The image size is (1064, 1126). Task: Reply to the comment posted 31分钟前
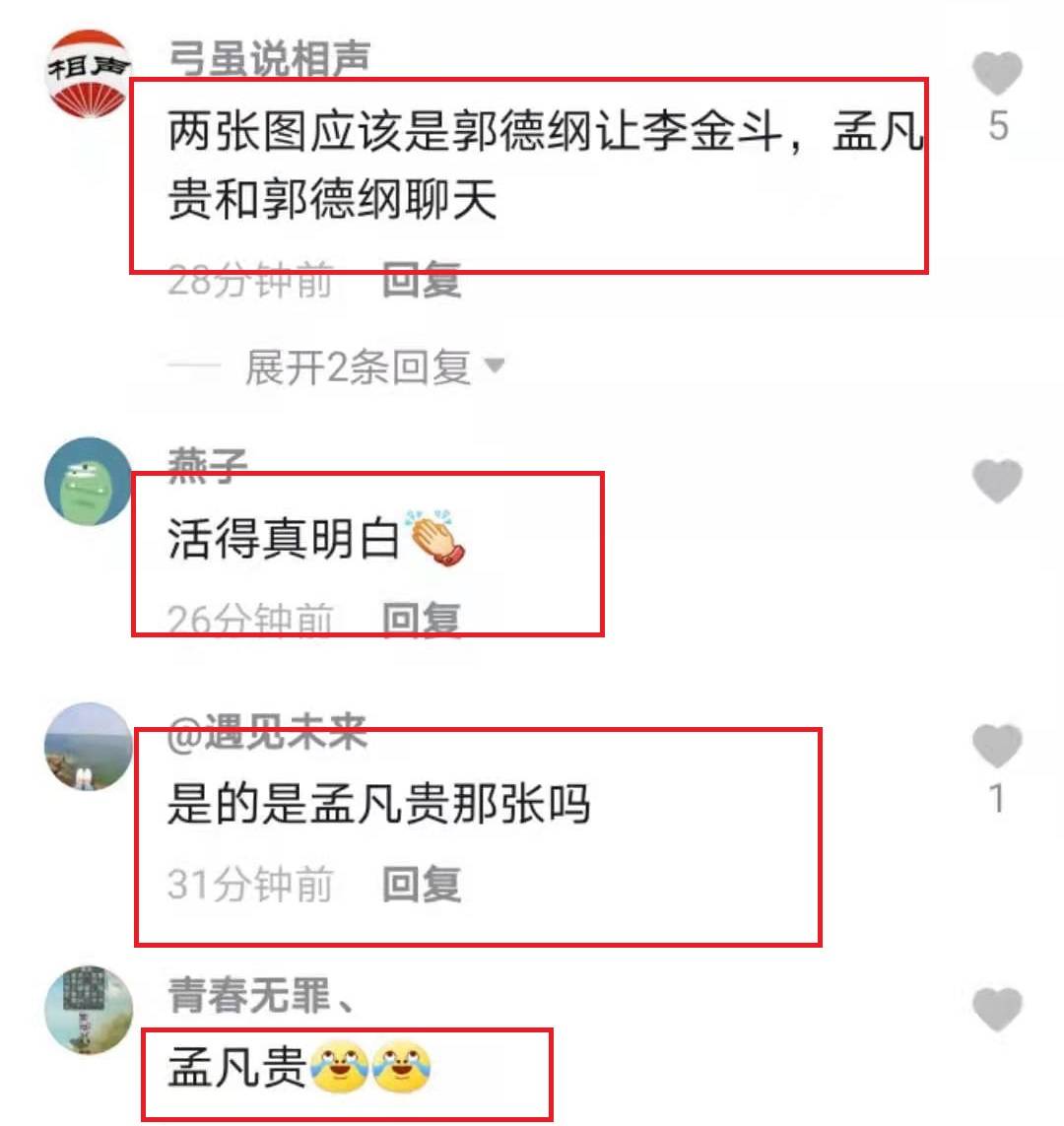pyautogui.click(x=422, y=884)
